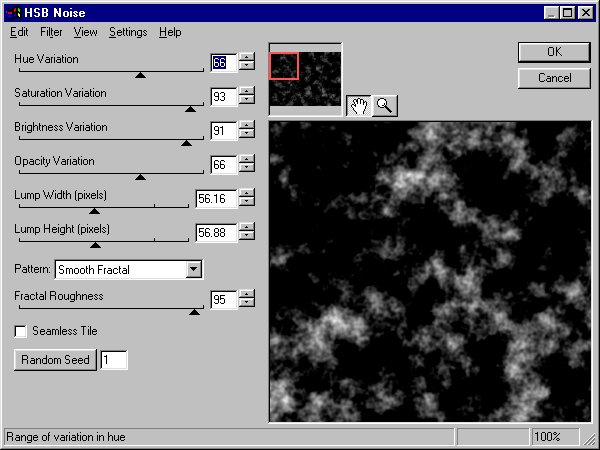Open the Filter menu

(x=51, y=32)
